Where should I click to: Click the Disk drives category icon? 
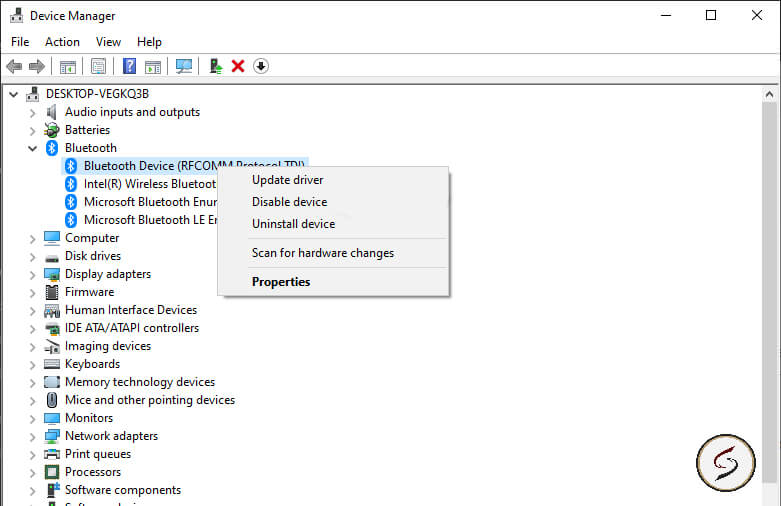coord(52,257)
